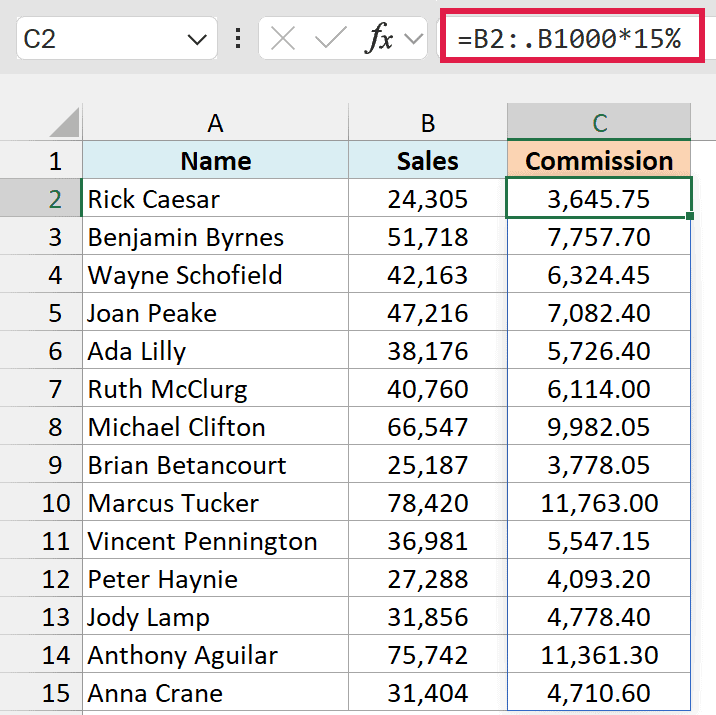This screenshot has width=716, height=715.
Task: Click the Name Box showing C2
Action: coord(116,38)
